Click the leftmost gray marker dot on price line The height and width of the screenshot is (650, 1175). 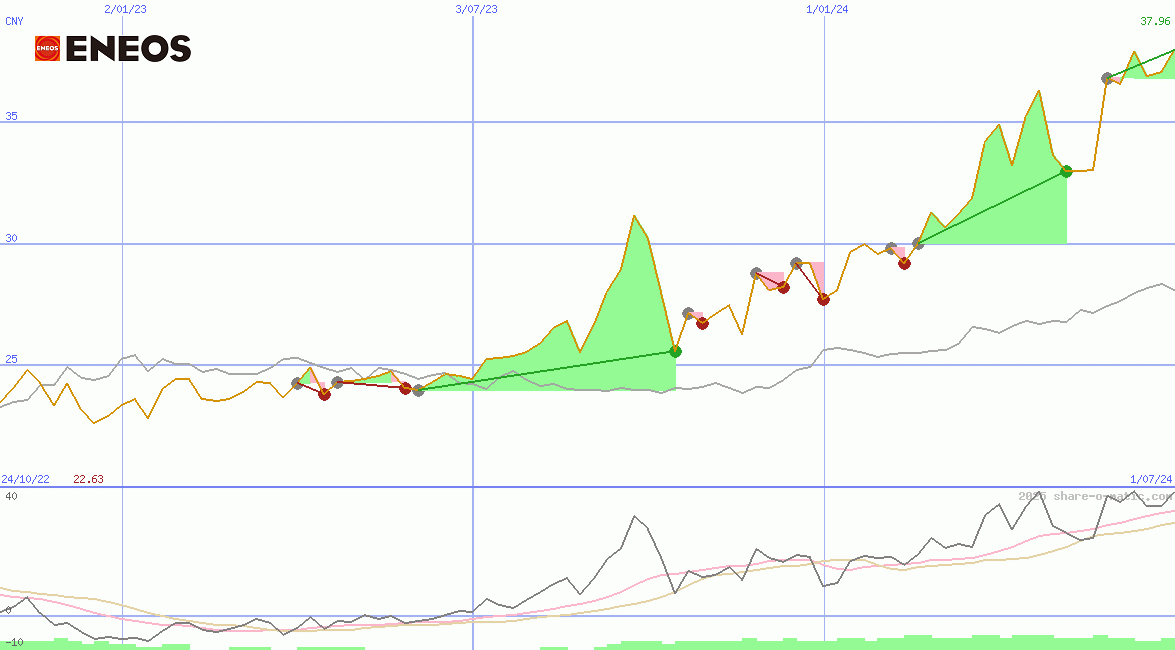pos(297,383)
